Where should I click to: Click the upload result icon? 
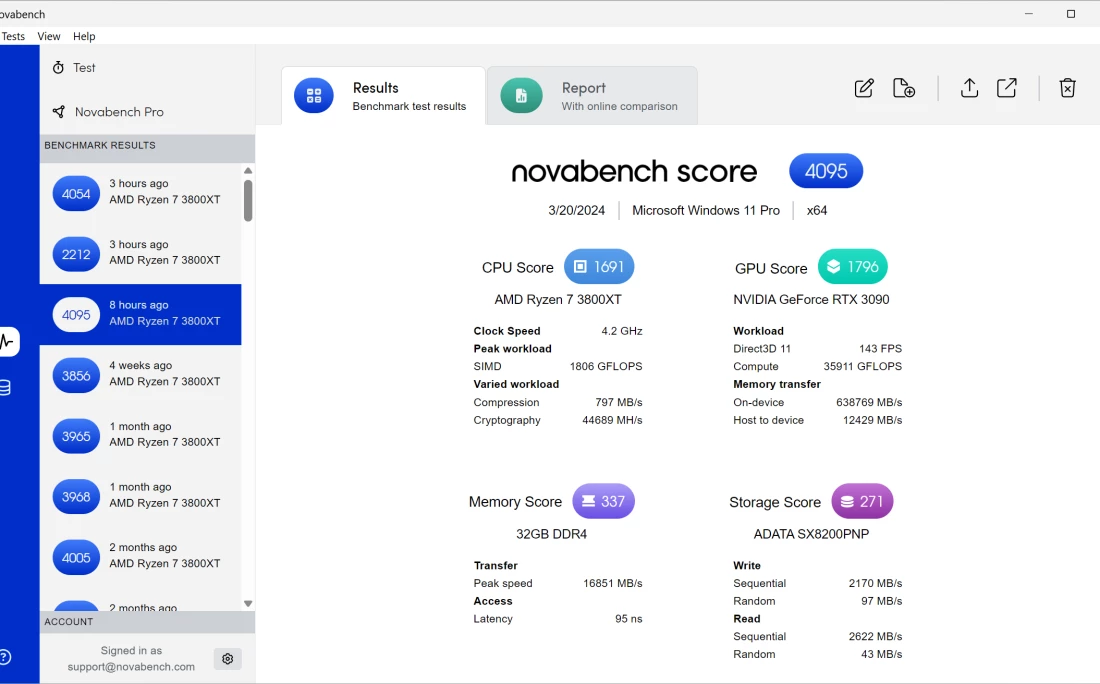coord(969,88)
